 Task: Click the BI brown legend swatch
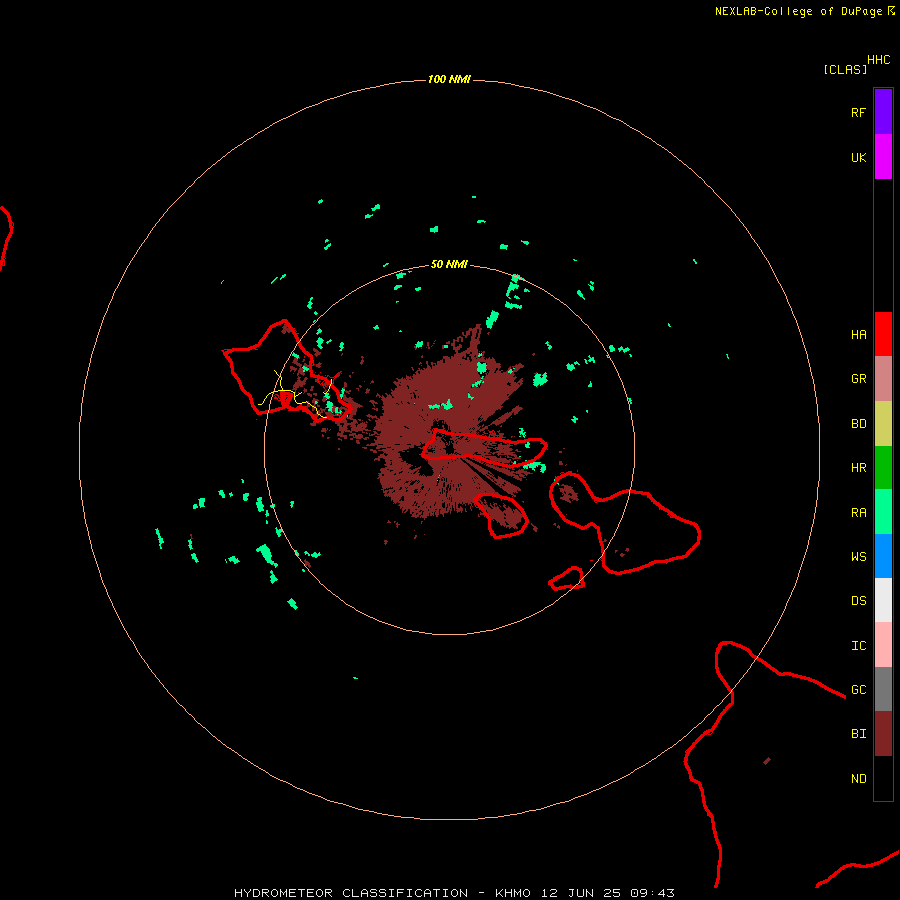[883, 734]
